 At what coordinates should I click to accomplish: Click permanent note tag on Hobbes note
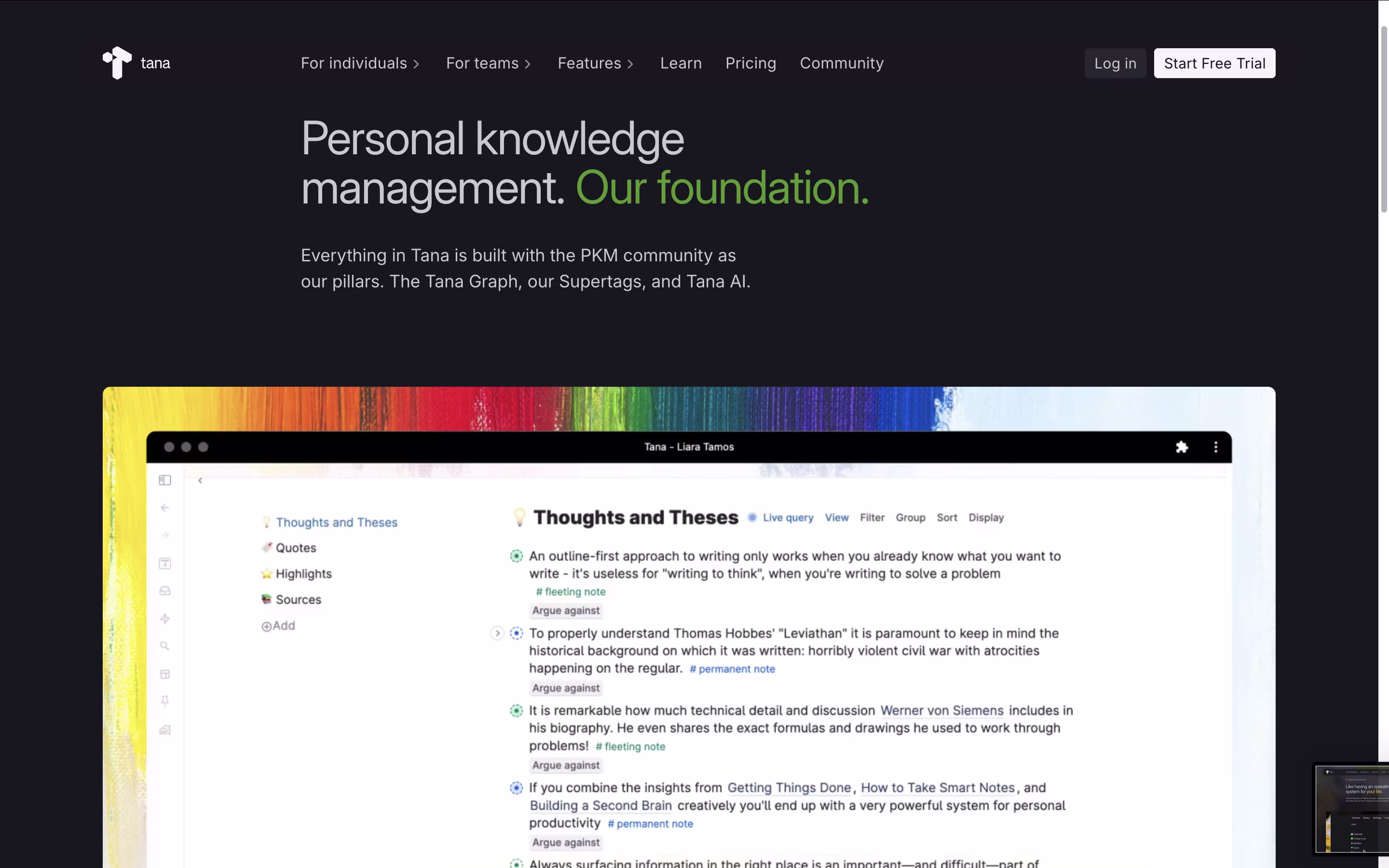pos(733,669)
